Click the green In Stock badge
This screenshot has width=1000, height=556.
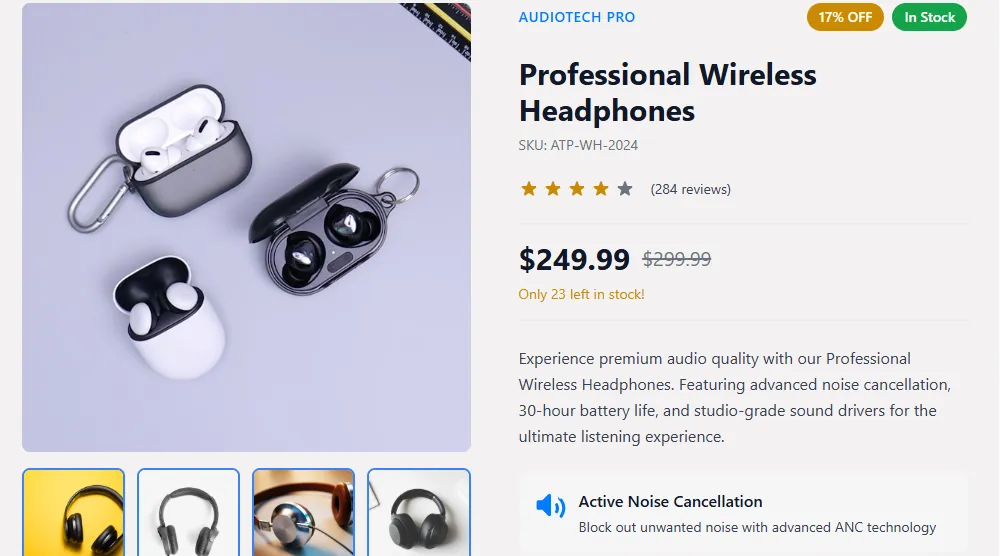click(x=929, y=17)
